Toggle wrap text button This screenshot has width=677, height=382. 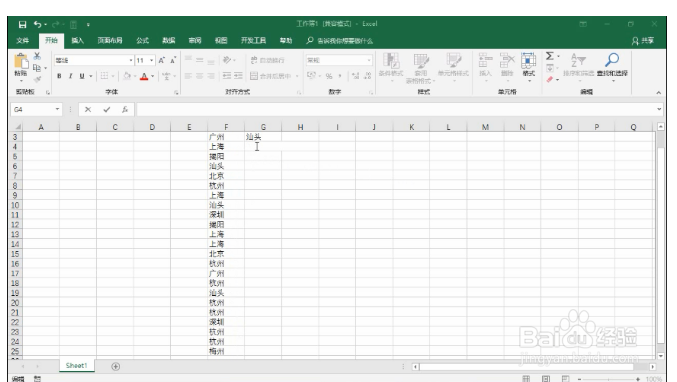click(267, 60)
